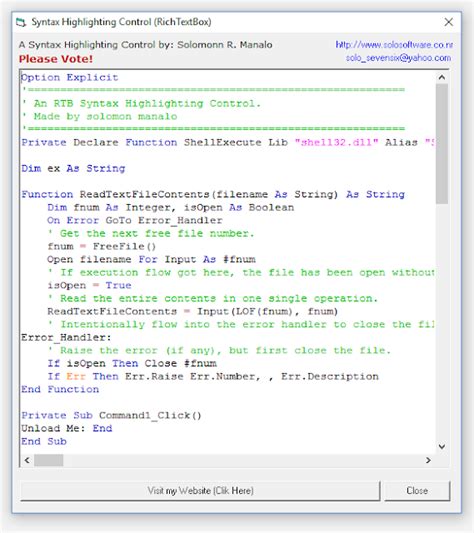Viewport: 474px width, 533px height.
Task: Click the solo_sevensix@yahoo.com email link
Action: [x=398, y=58]
